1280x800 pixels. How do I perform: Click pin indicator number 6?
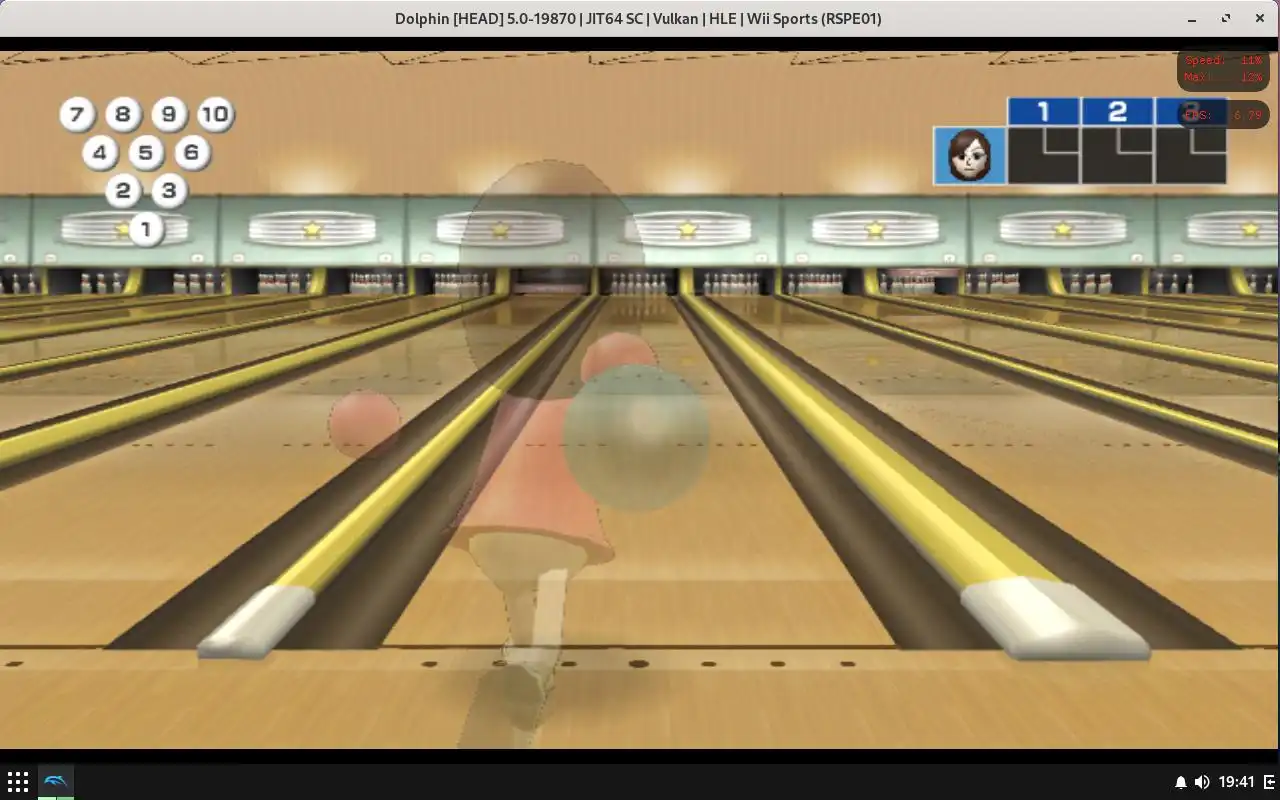(192, 152)
